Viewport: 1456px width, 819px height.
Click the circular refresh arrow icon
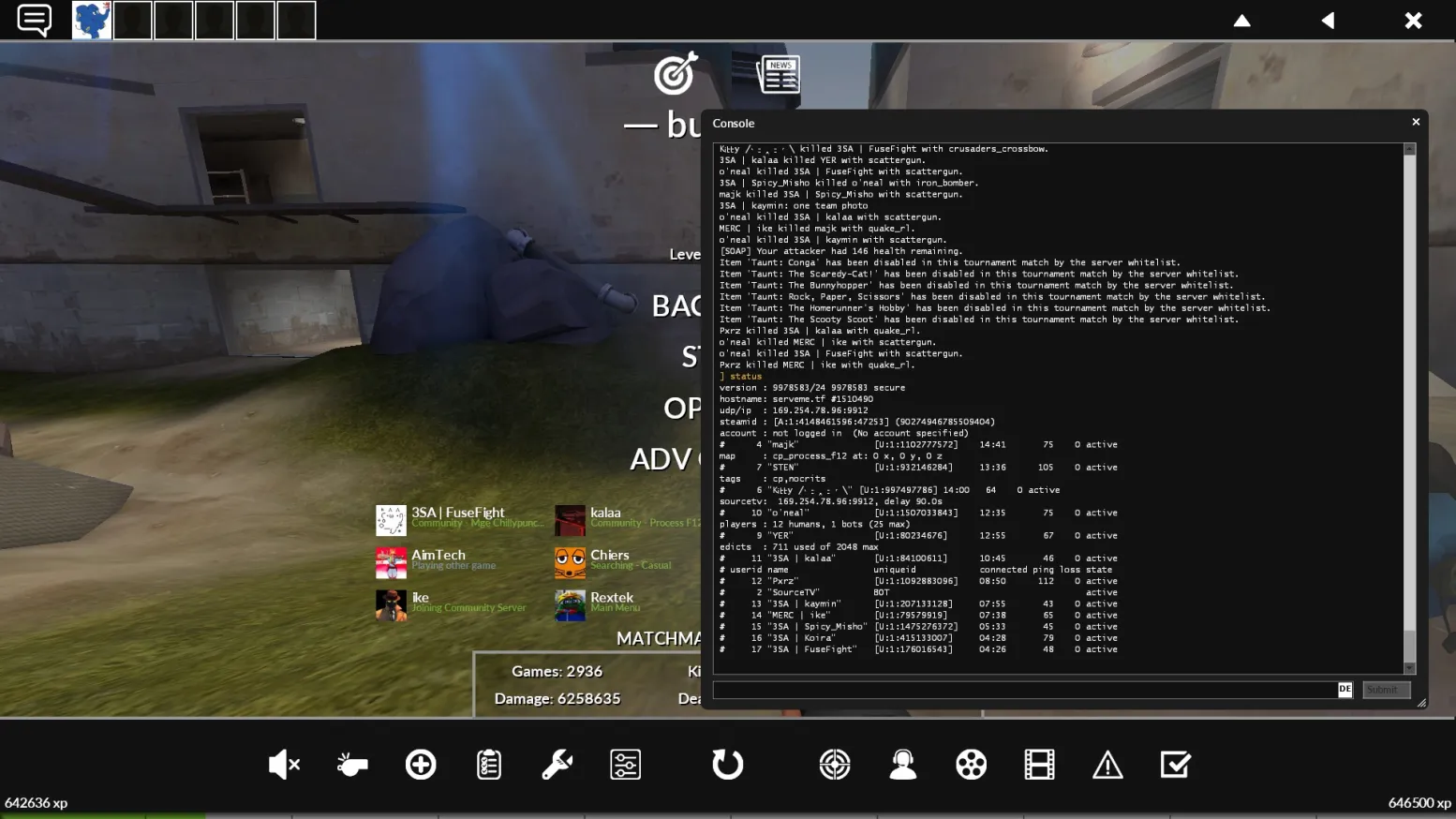pos(727,765)
